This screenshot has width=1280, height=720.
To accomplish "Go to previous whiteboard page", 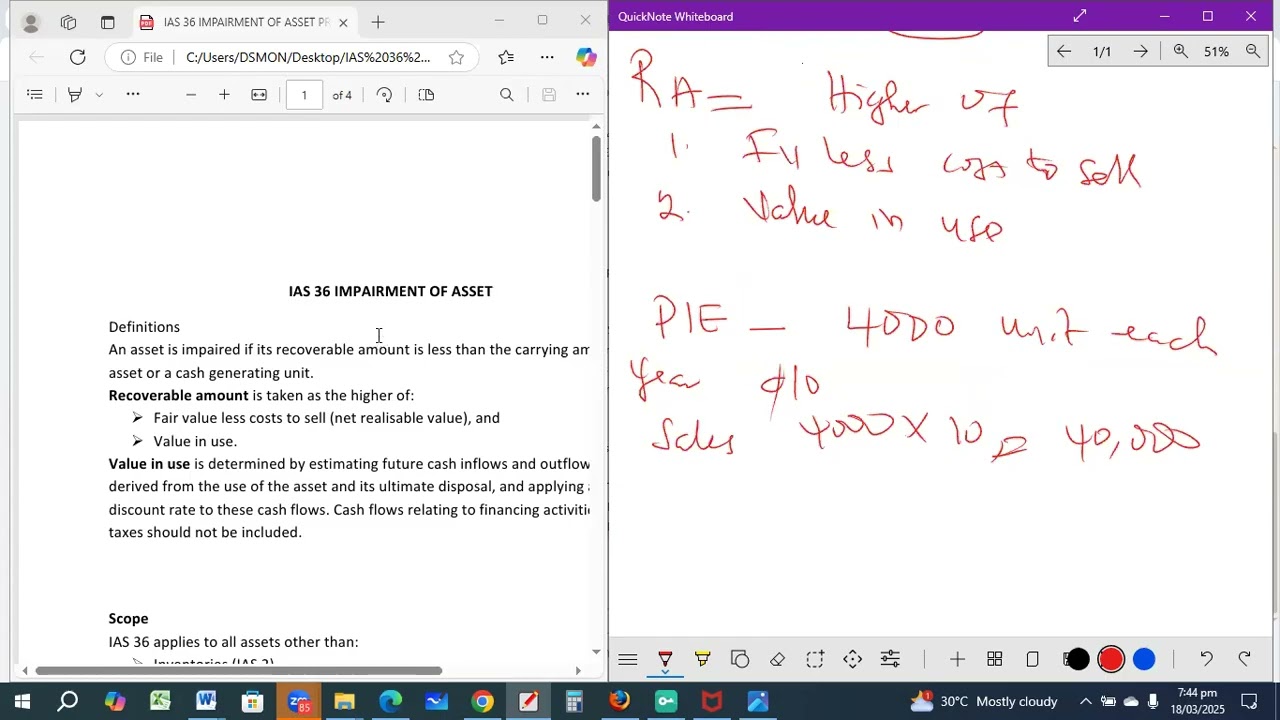I will tap(1064, 51).
